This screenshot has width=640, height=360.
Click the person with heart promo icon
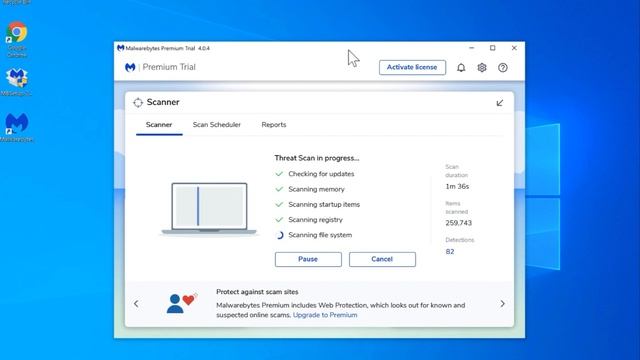[181, 303]
